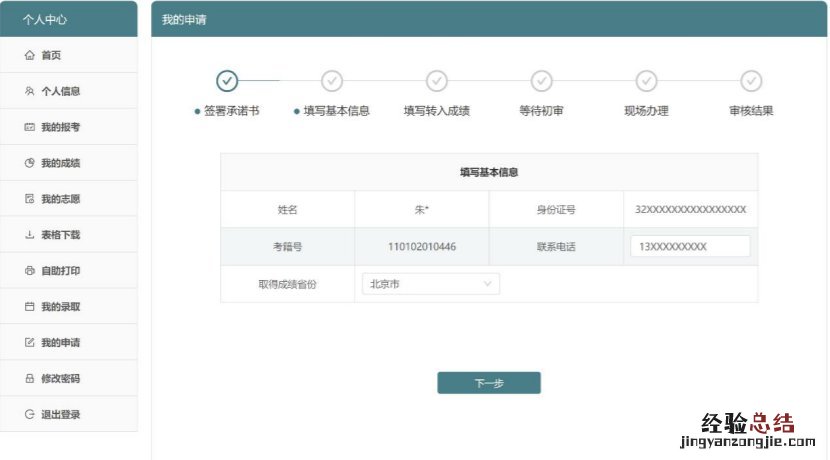Click the pie chart icon beside 我的成绩
Viewport: 830px width, 460px height.
(29, 163)
